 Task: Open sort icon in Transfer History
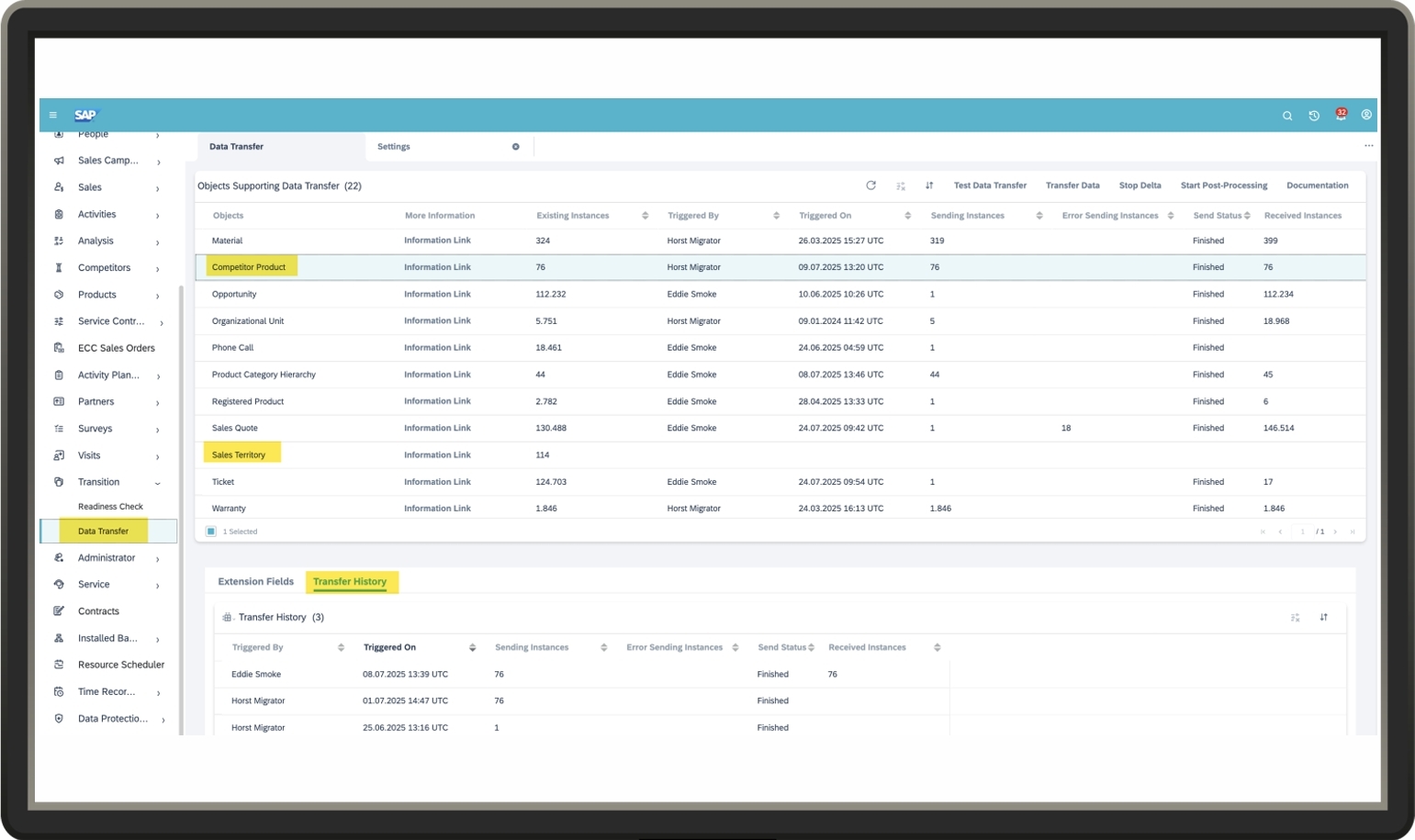pos(1323,617)
